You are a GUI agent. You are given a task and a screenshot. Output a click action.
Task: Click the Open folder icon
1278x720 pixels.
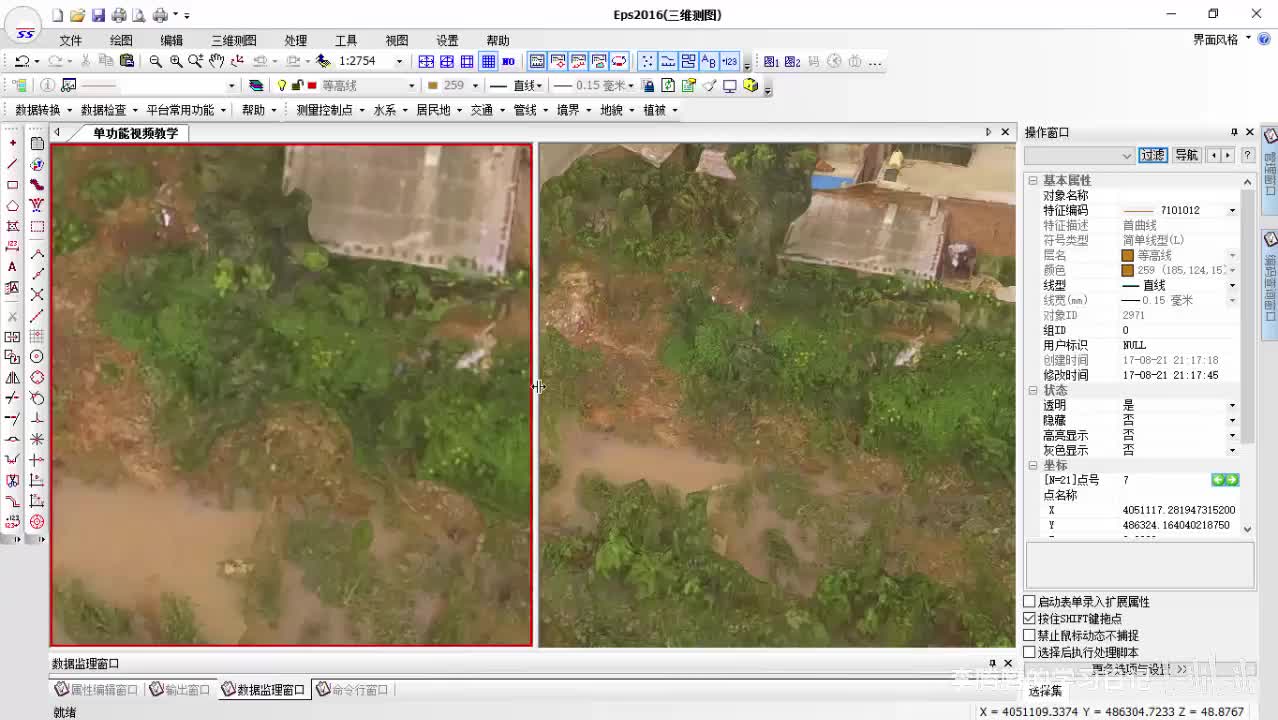(77, 15)
